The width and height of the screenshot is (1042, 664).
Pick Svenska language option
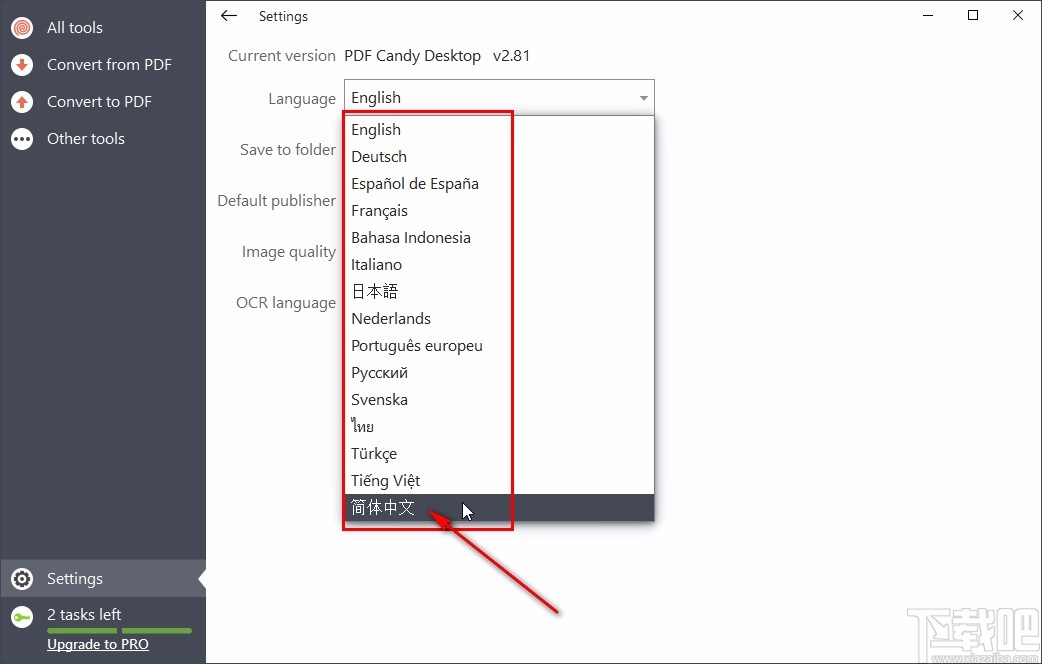coord(499,399)
